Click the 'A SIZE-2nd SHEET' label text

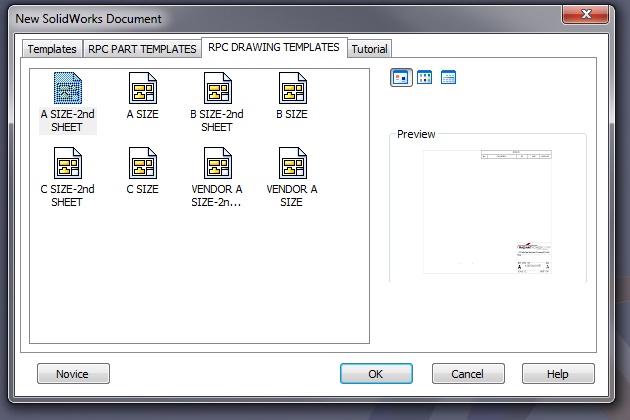tap(68, 121)
